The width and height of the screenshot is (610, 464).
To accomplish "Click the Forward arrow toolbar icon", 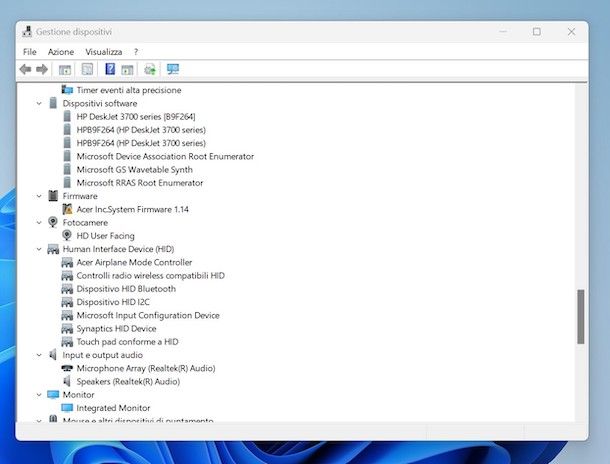I will click(42, 70).
